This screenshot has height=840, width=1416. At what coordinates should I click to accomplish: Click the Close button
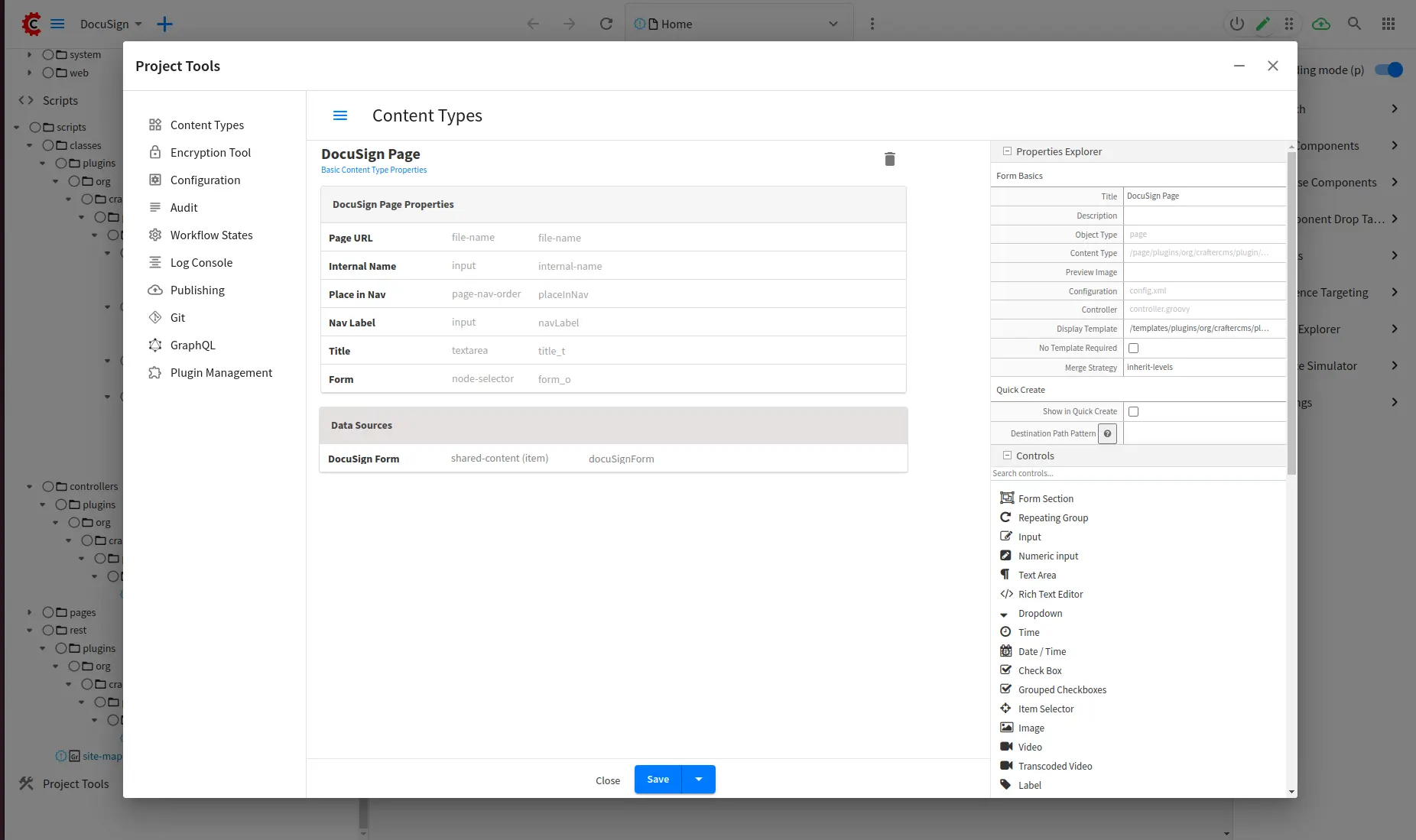click(x=608, y=780)
